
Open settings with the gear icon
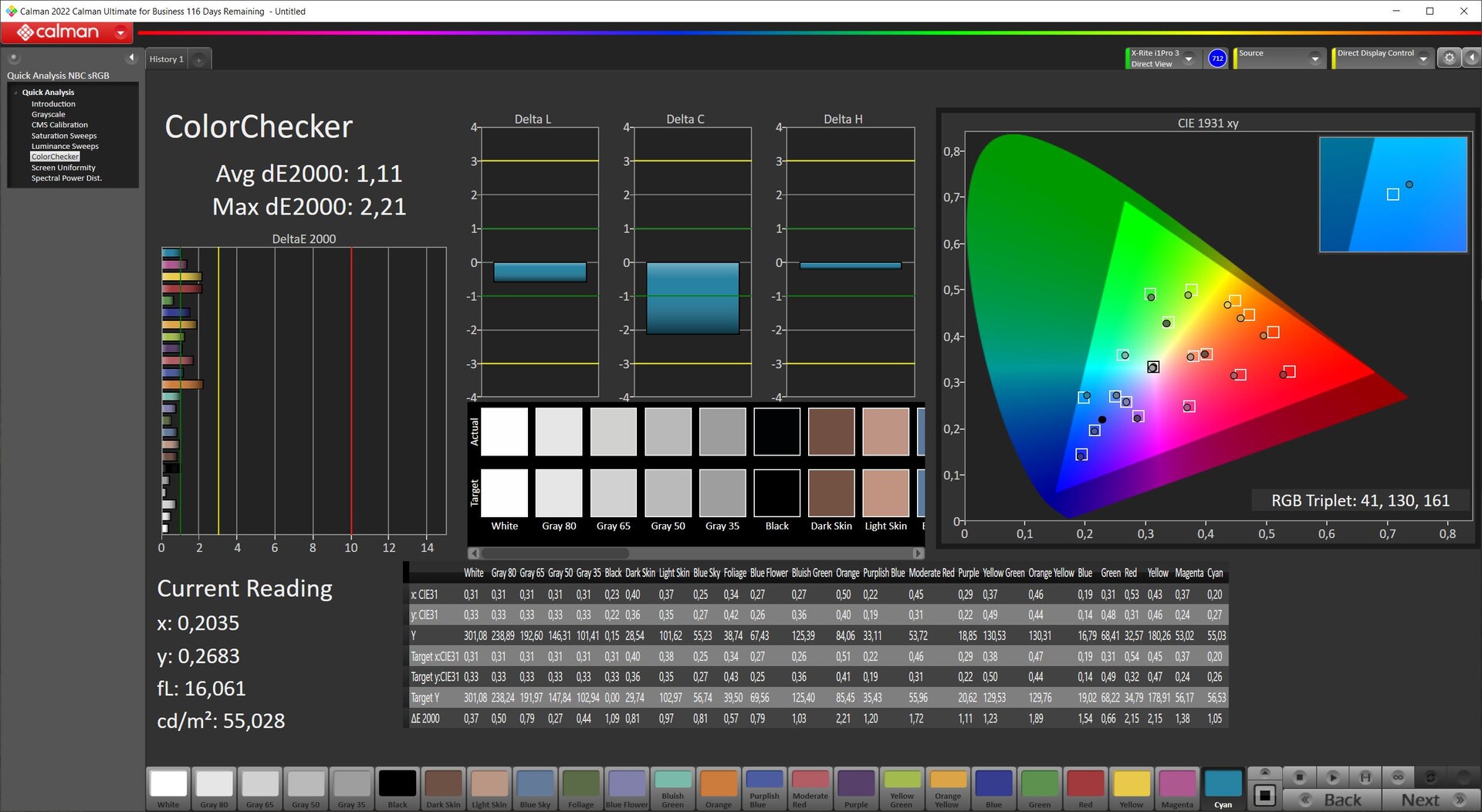click(x=1449, y=59)
